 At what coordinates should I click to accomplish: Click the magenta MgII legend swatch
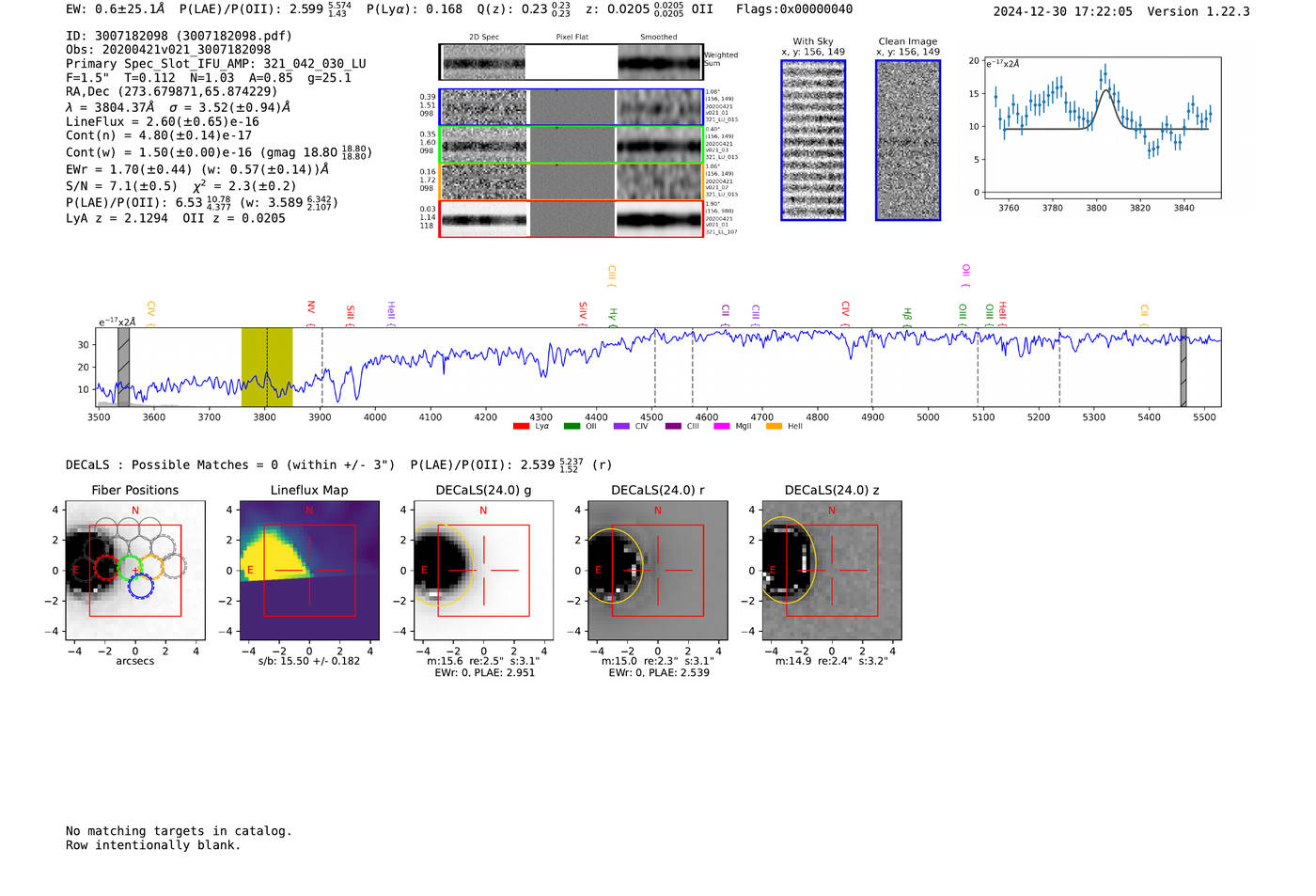[x=724, y=426]
